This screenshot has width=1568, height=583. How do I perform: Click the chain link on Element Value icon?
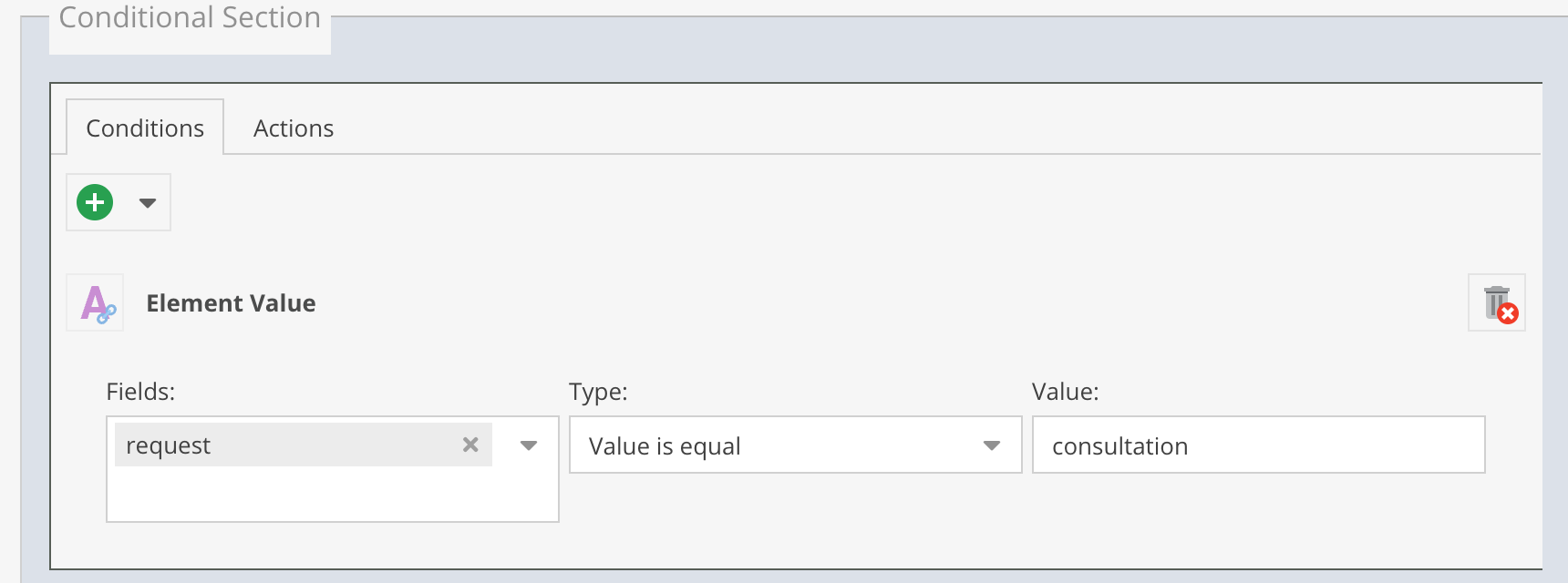(x=108, y=314)
